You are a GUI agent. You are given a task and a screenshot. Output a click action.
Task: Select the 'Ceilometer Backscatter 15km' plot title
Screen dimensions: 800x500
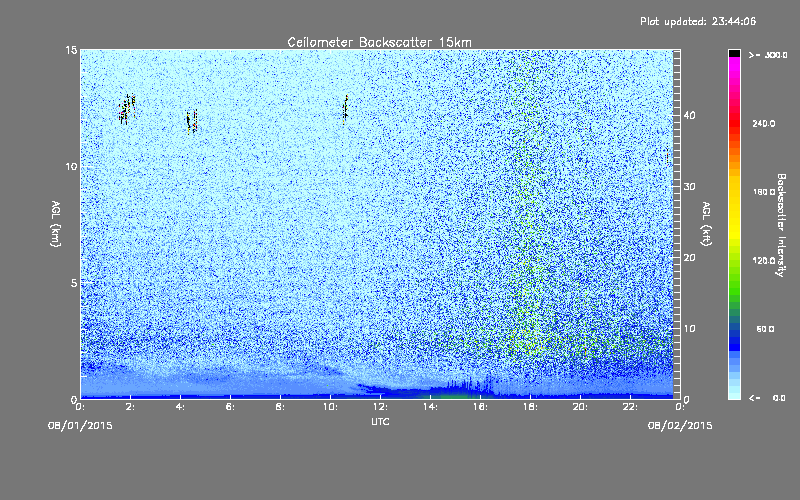pyautogui.click(x=379, y=42)
